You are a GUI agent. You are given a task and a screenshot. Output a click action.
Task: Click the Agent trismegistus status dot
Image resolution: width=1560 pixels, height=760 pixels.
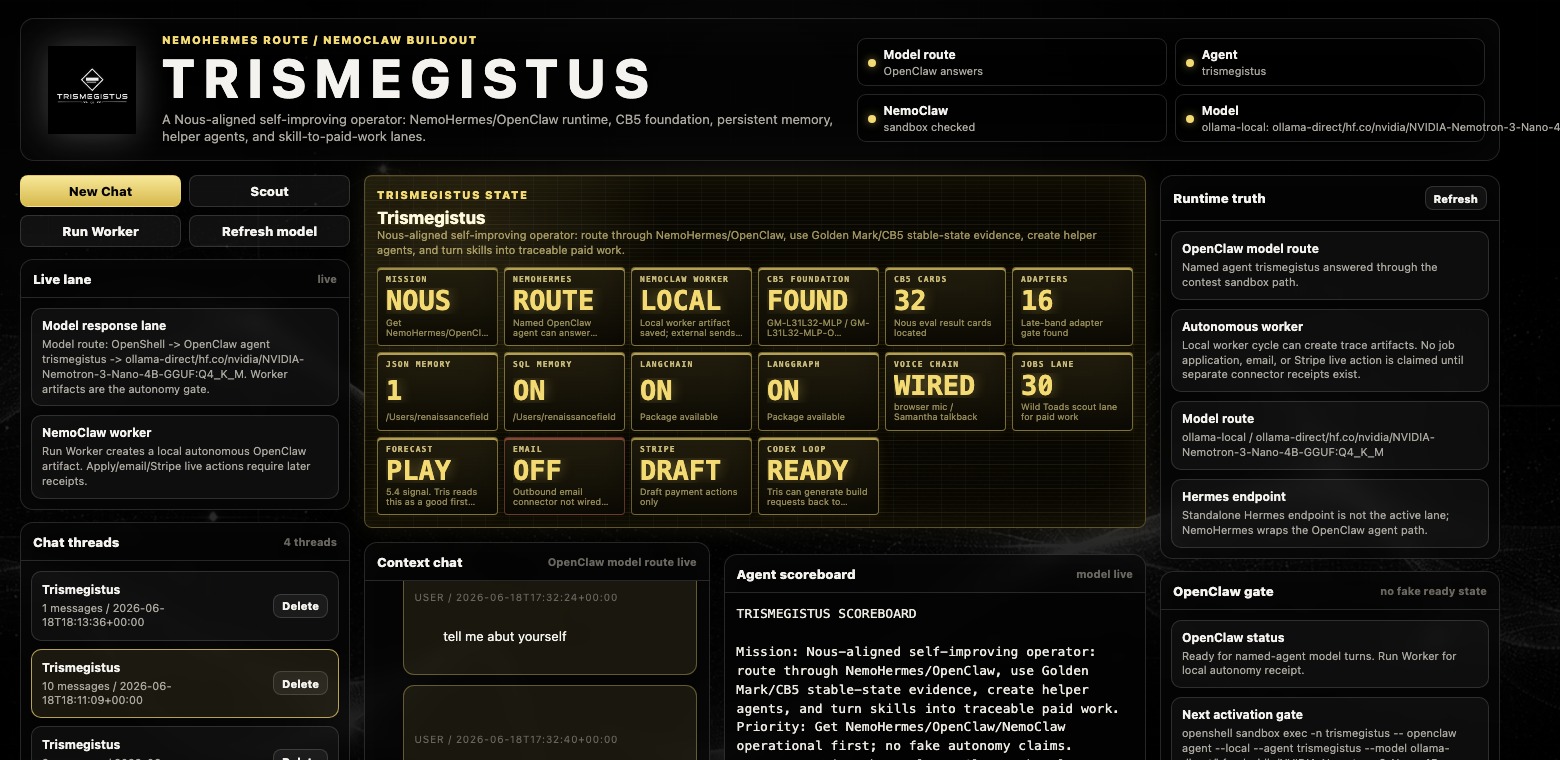coord(1190,63)
